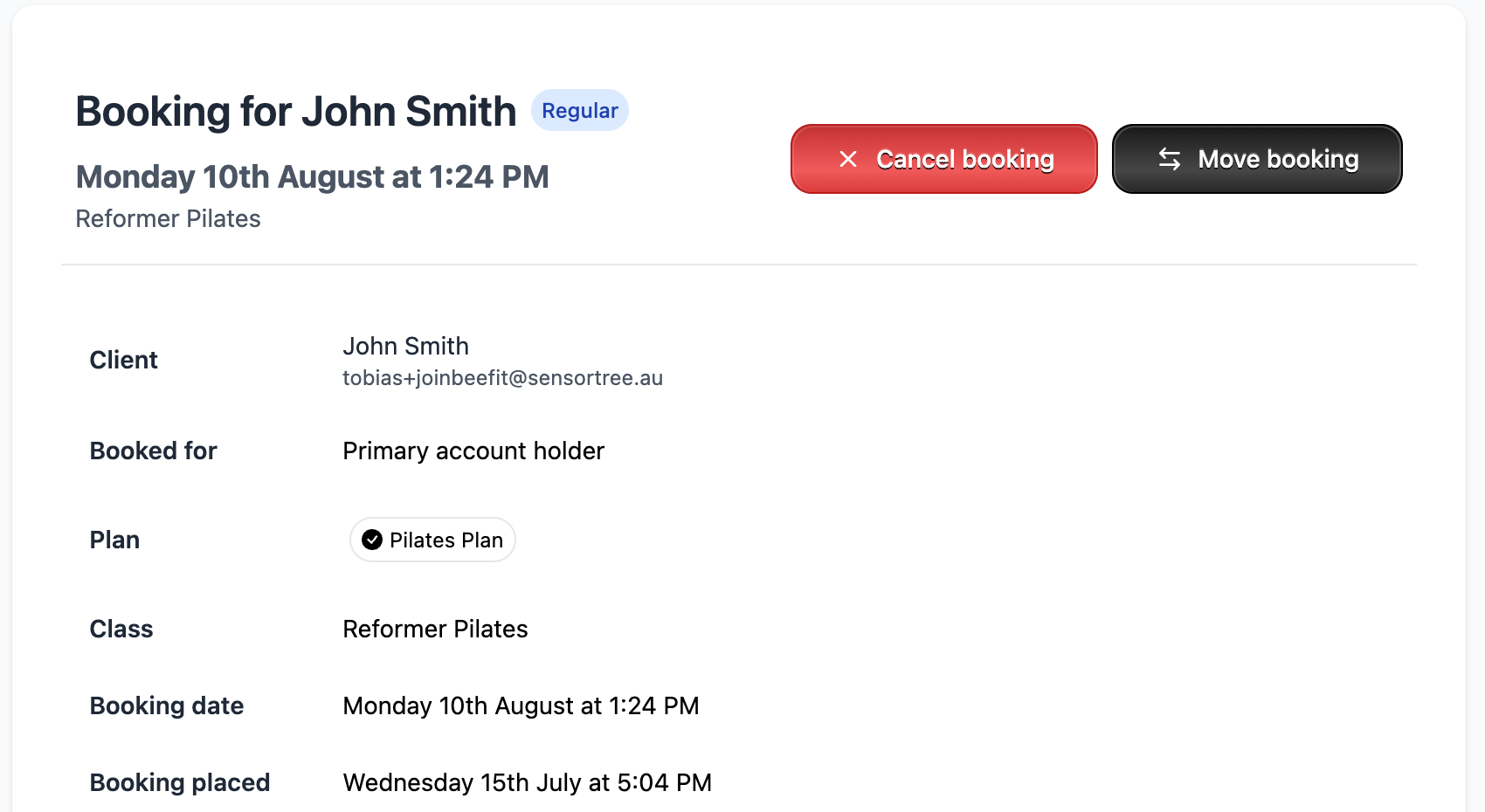
Task: Click the checkmark icon on Pilates Plan
Action: [x=372, y=540]
